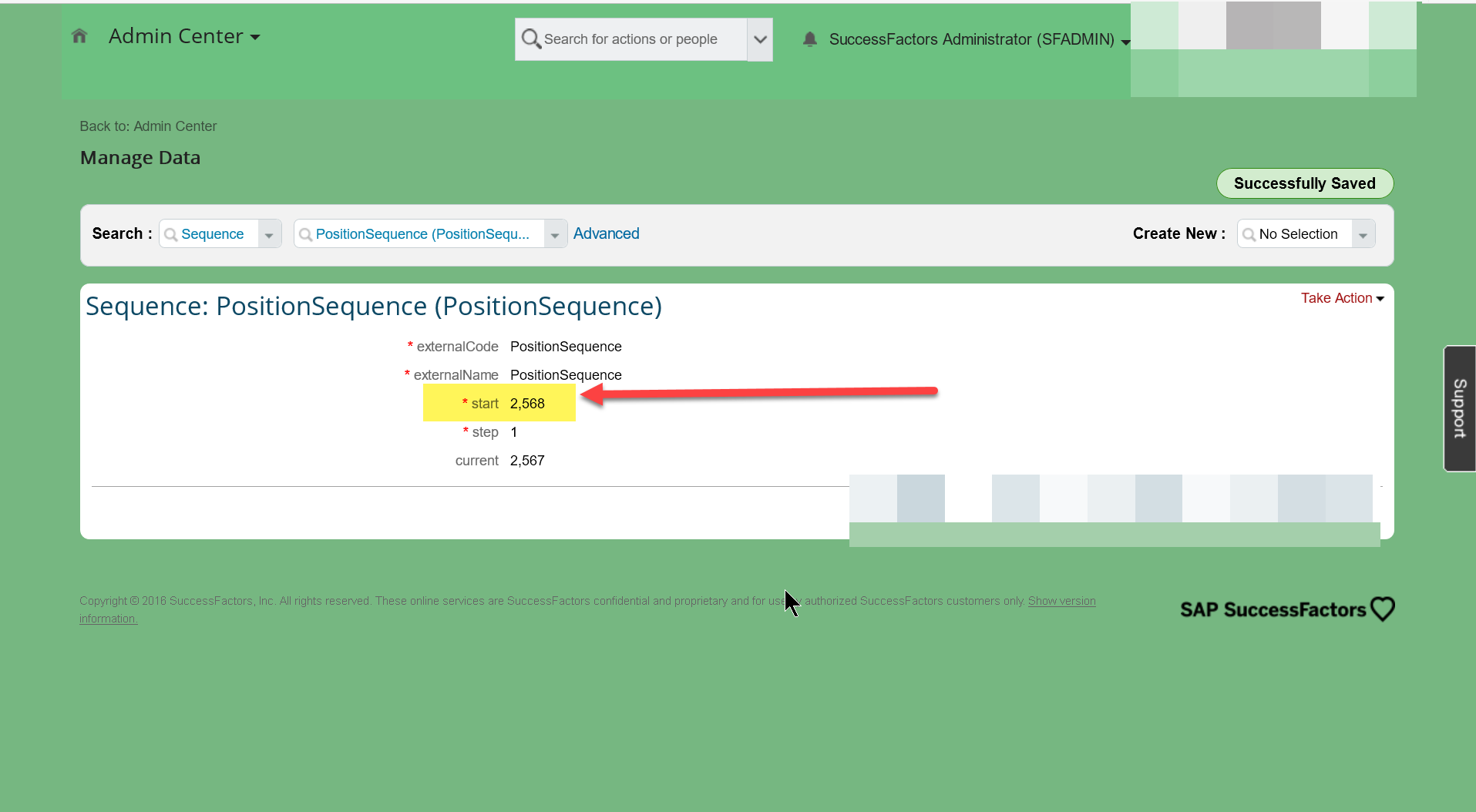1476x812 pixels.
Task: Open the SuccessFactors Administrator user menu
Action: pos(980,39)
